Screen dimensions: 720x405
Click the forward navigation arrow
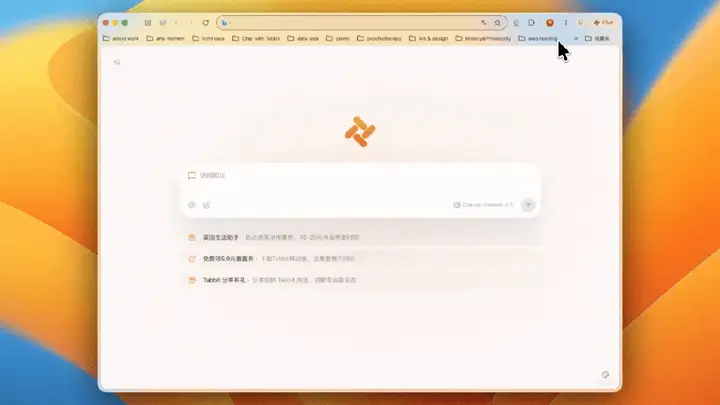click(191, 22)
